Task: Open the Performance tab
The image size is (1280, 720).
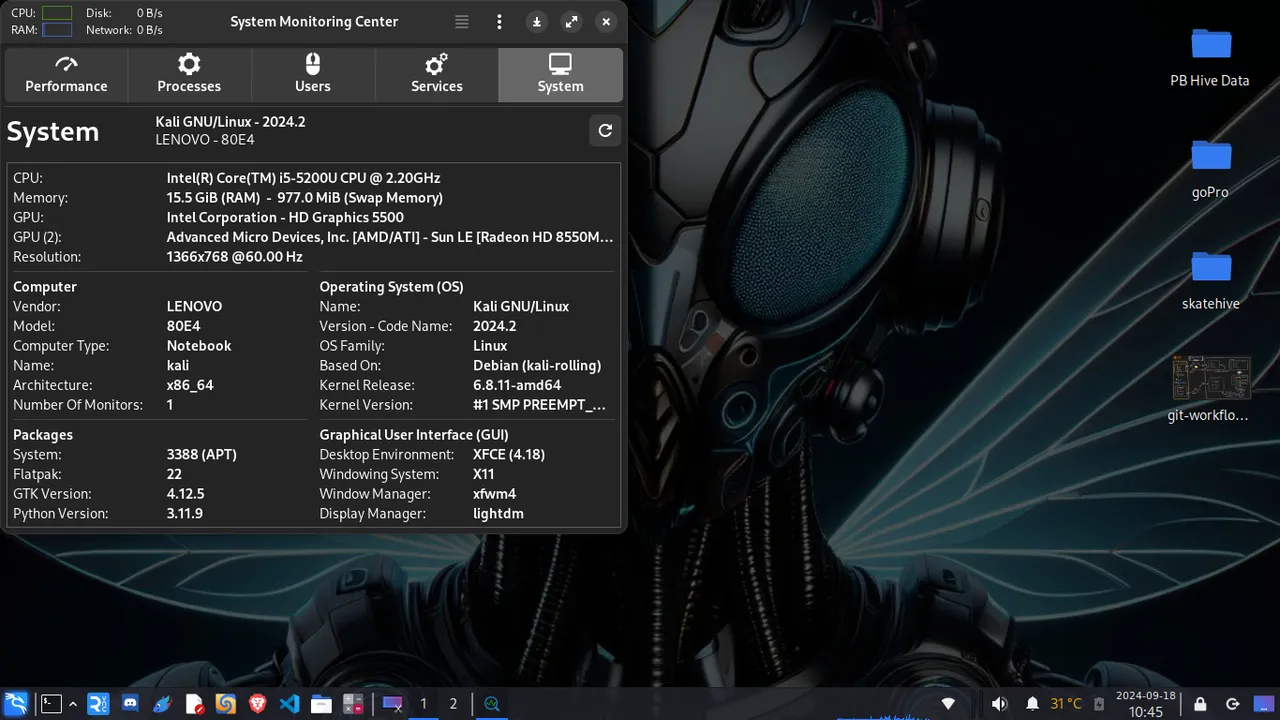Action: pos(66,75)
